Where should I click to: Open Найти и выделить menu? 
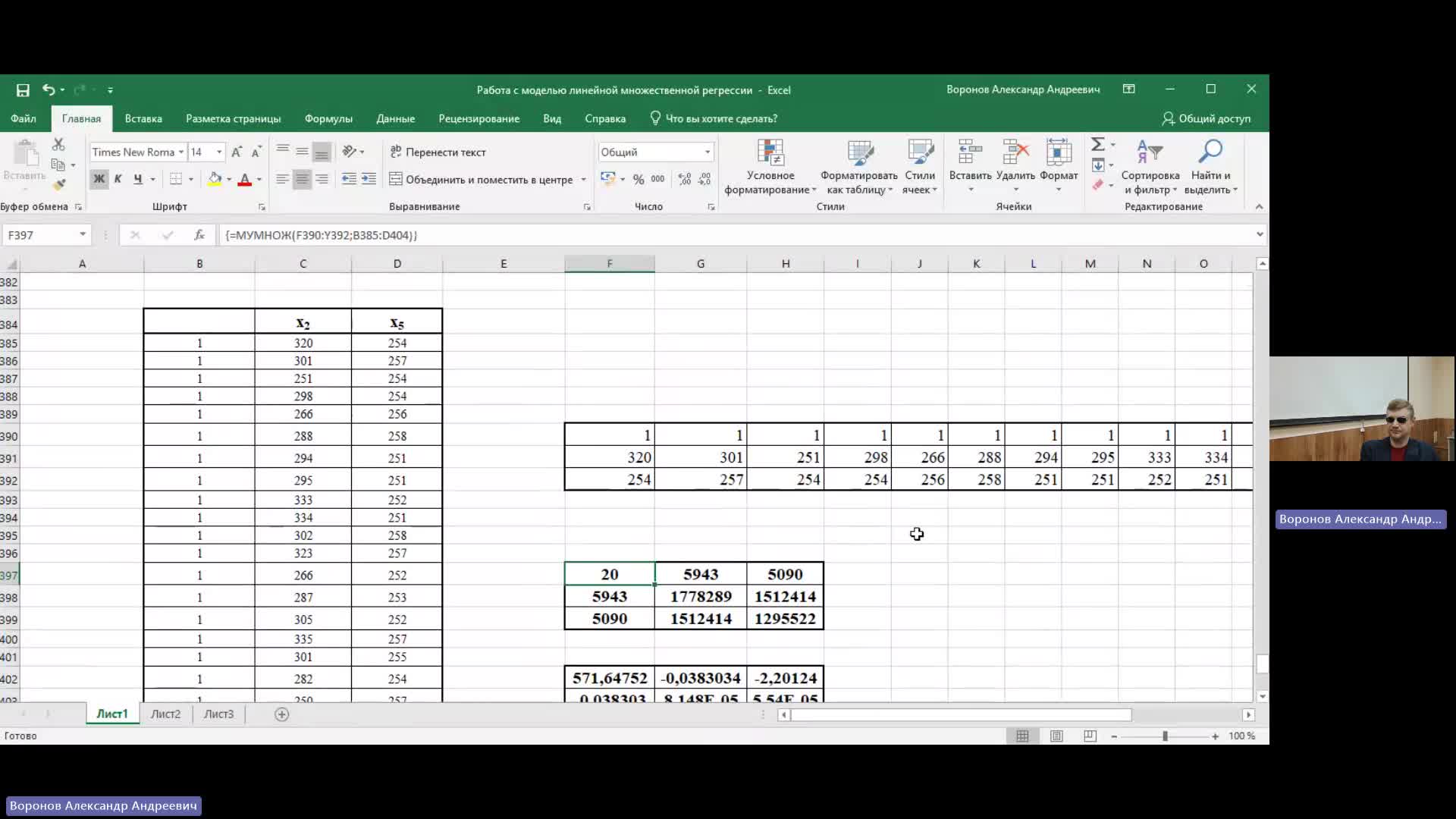point(1210,167)
